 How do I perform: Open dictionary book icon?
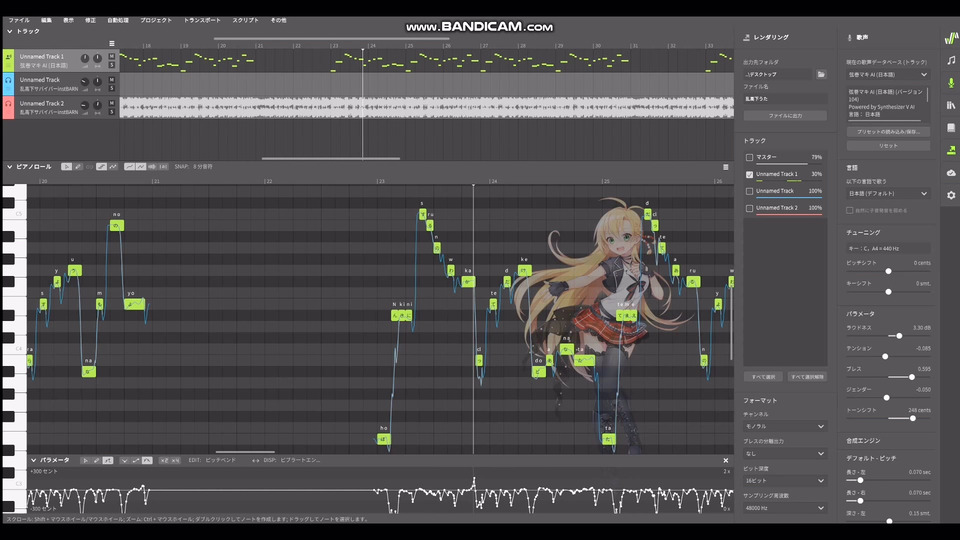point(951,128)
